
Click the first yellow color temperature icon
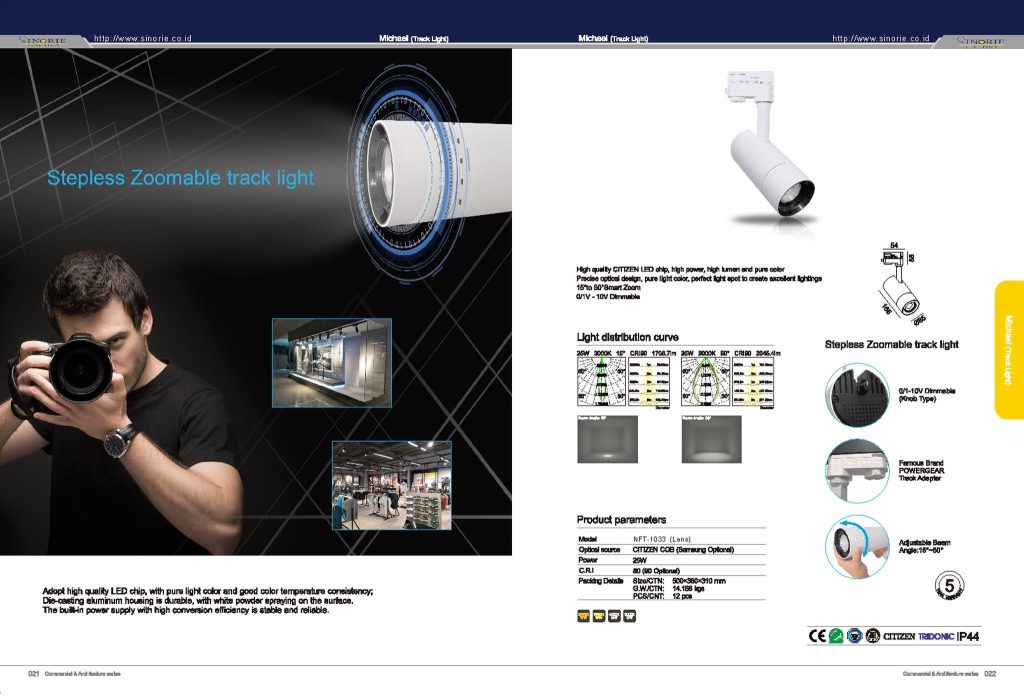(584, 614)
